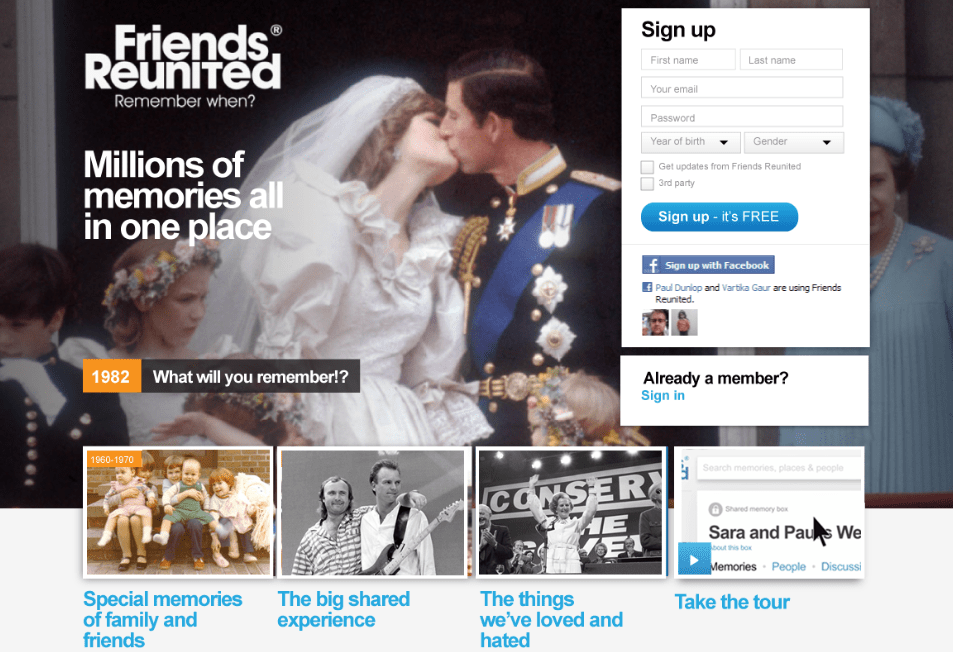Image resolution: width=953 pixels, height=652 pixels.
Task: Focus the First name field
Action: [688, 60]
